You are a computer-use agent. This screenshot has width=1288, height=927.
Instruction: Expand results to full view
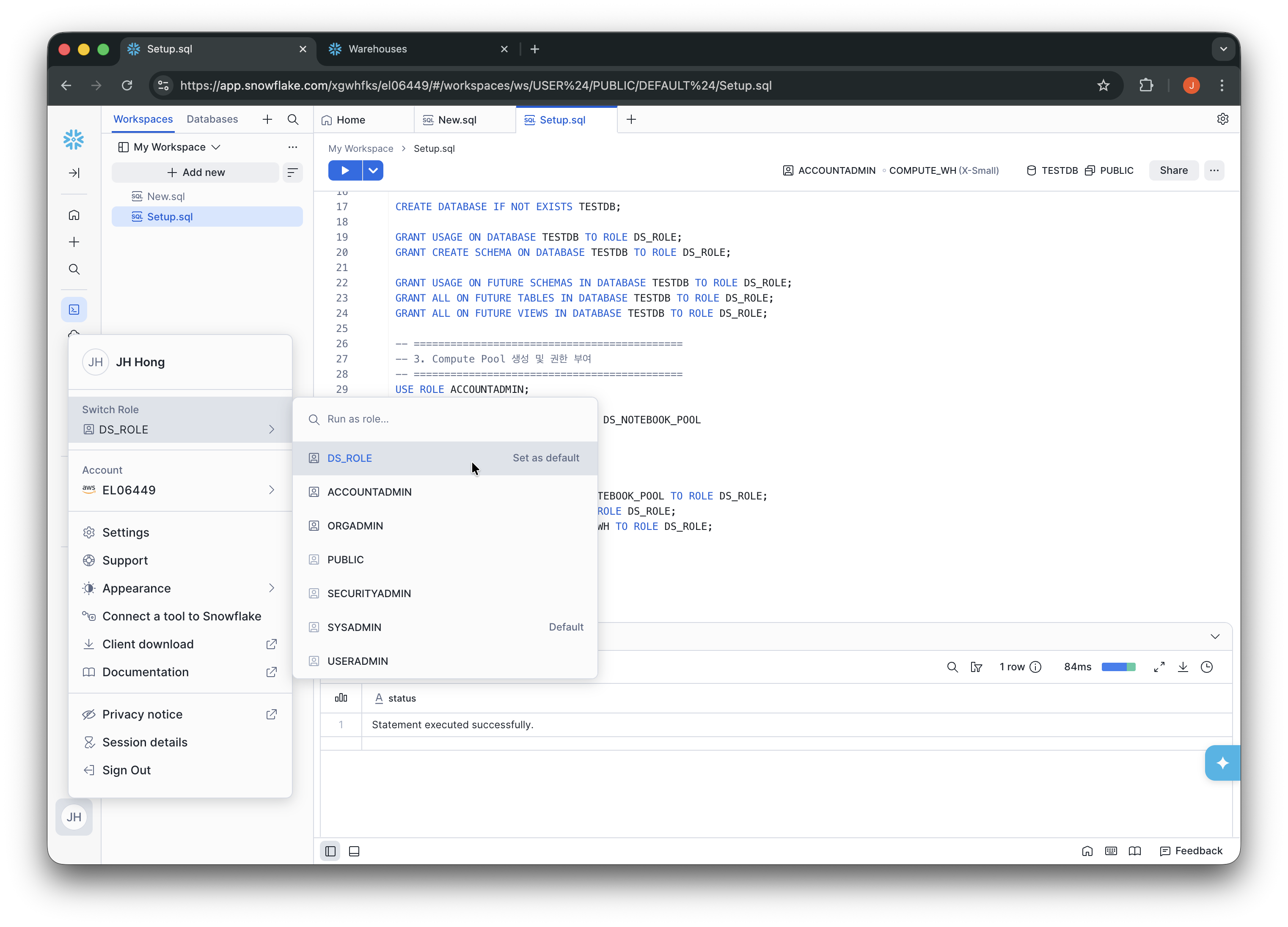[1159, 666]
